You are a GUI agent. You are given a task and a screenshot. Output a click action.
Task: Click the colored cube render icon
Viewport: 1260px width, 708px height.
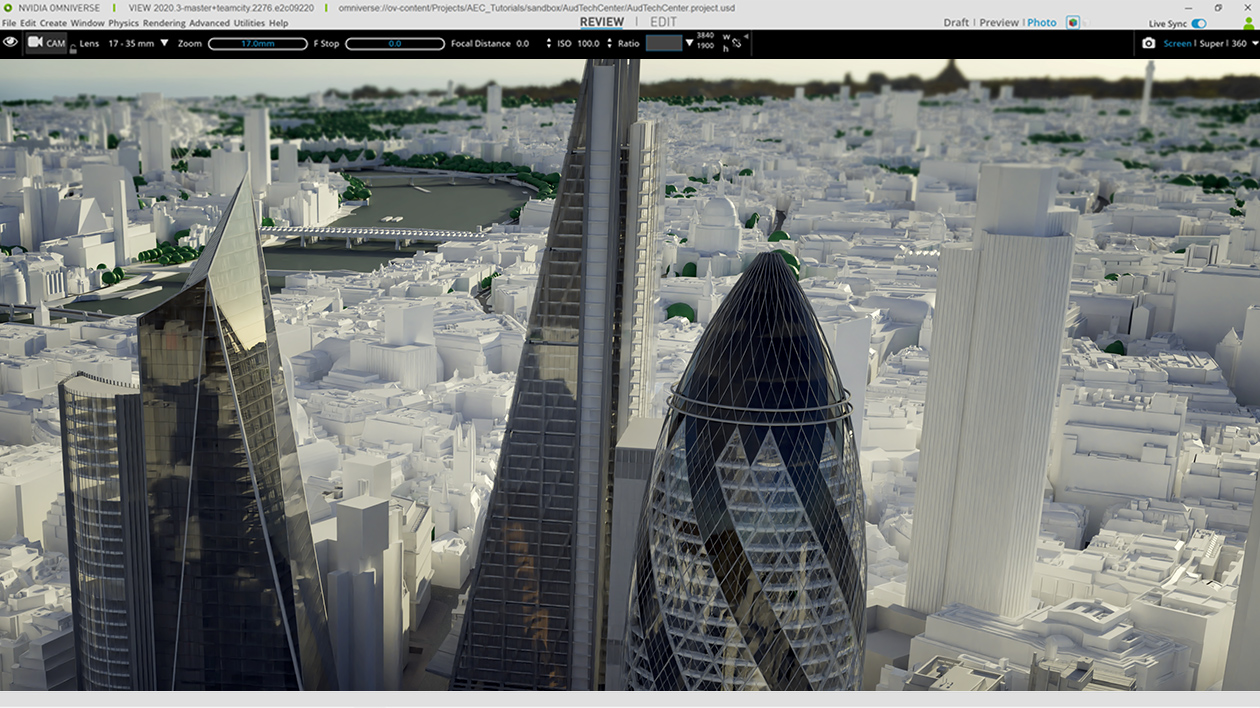pos(1073,22)
